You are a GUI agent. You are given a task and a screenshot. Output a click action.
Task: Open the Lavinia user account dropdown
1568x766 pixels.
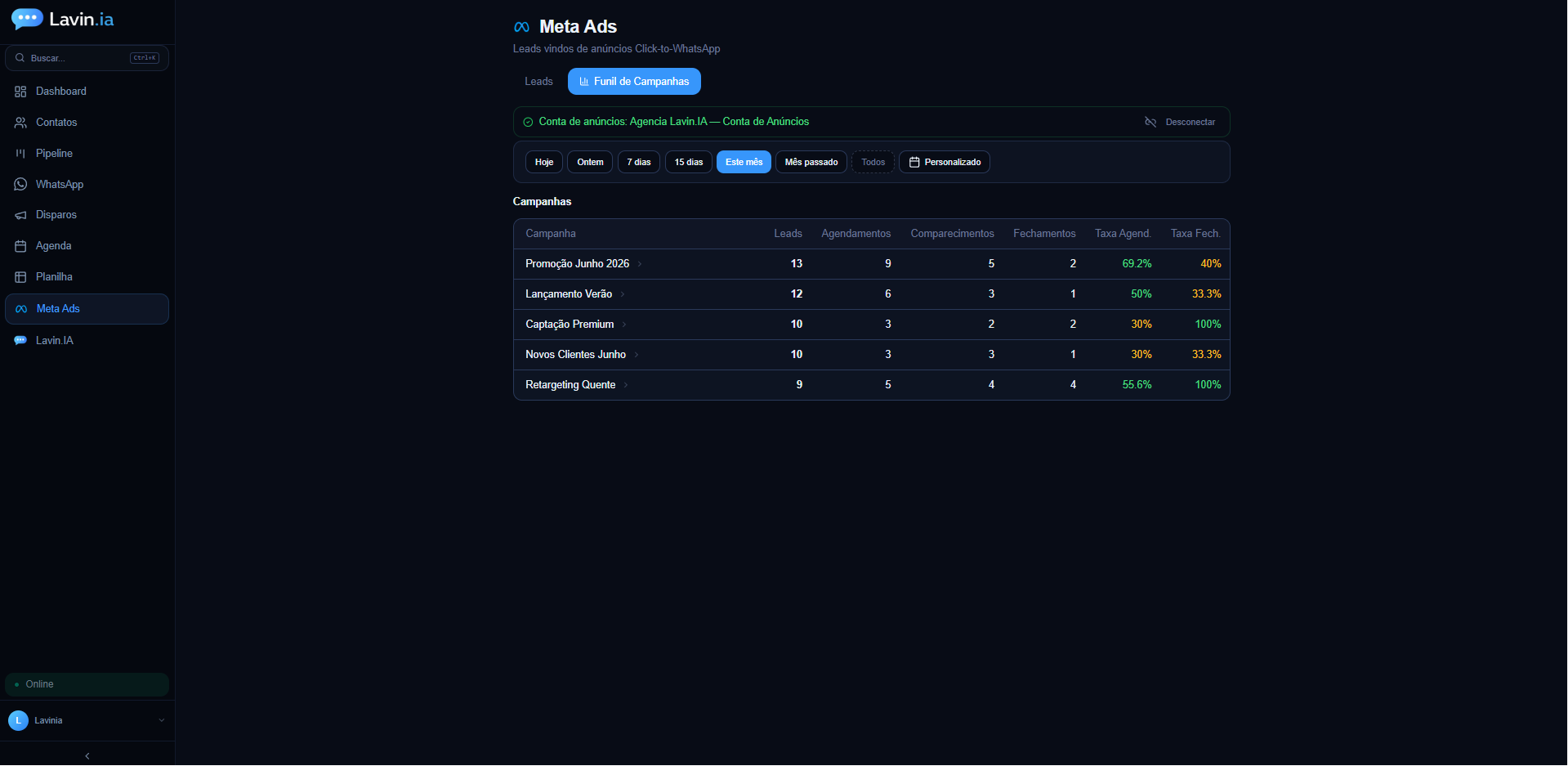click(x=87, y=720)
